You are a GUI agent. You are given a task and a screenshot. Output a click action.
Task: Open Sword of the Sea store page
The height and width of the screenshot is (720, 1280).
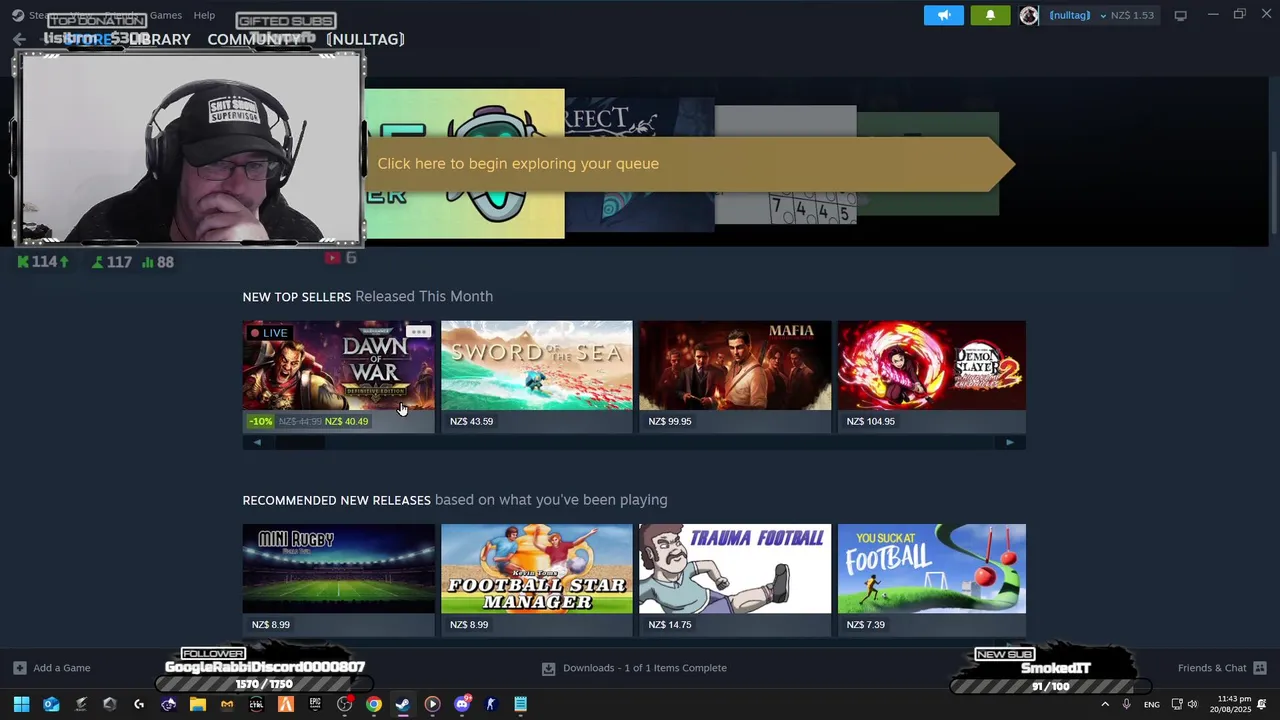pyautogui.click(x=536, y=376)
